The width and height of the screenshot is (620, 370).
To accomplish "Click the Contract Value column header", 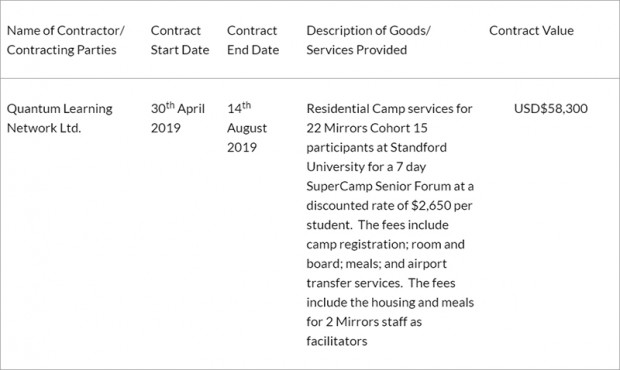I will 531,30.
